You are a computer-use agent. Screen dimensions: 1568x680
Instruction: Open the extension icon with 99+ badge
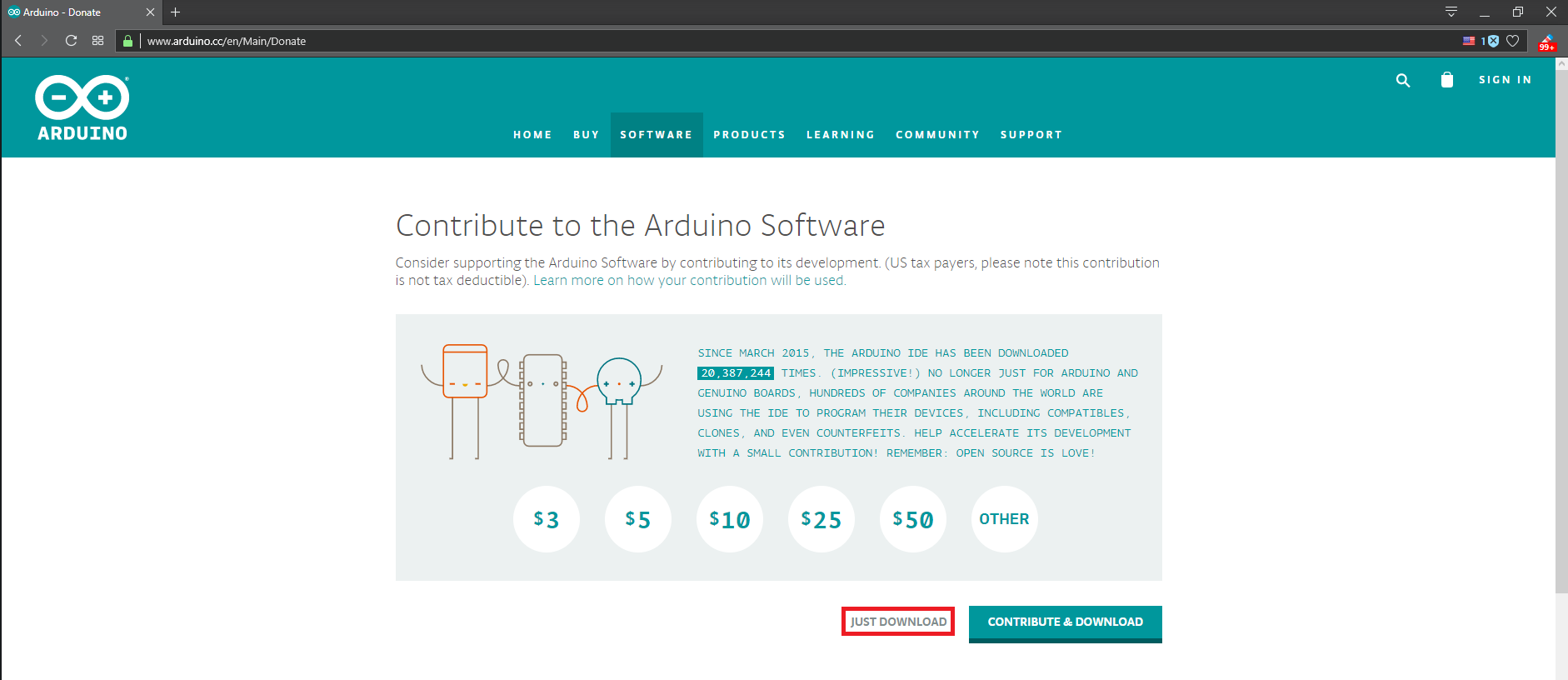point(1547,42)
